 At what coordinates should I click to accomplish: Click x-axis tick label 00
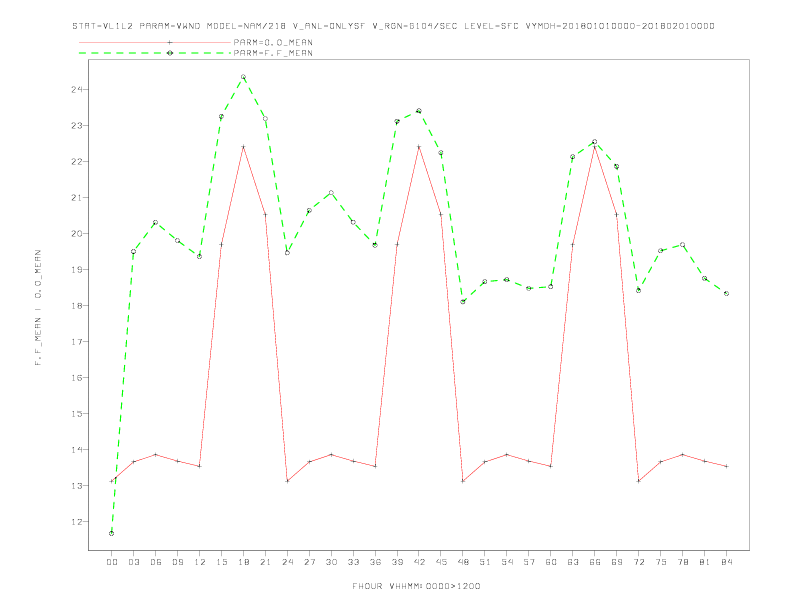112,562
